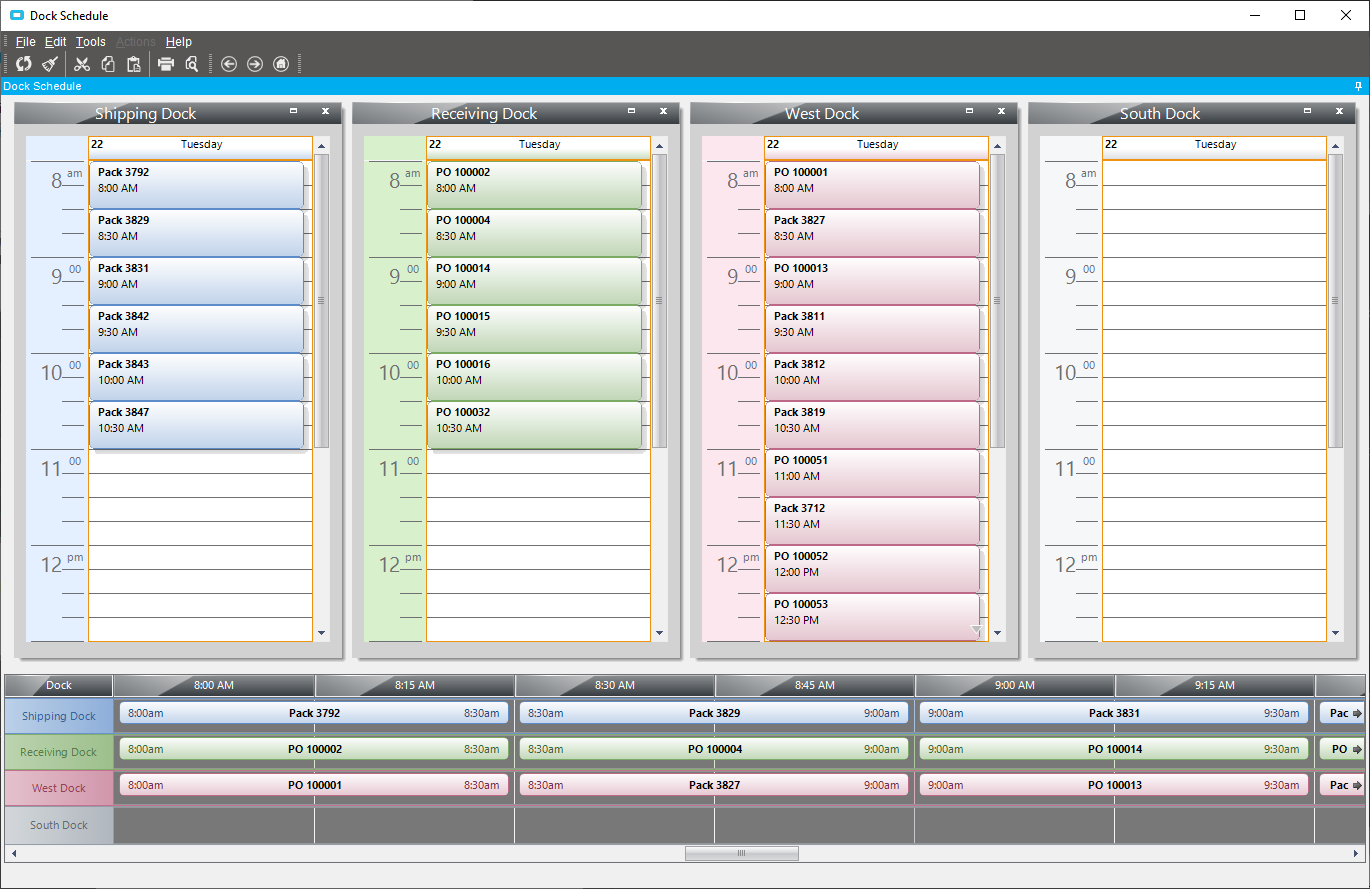Click South Dock row header in timeline

coord(59,825)
